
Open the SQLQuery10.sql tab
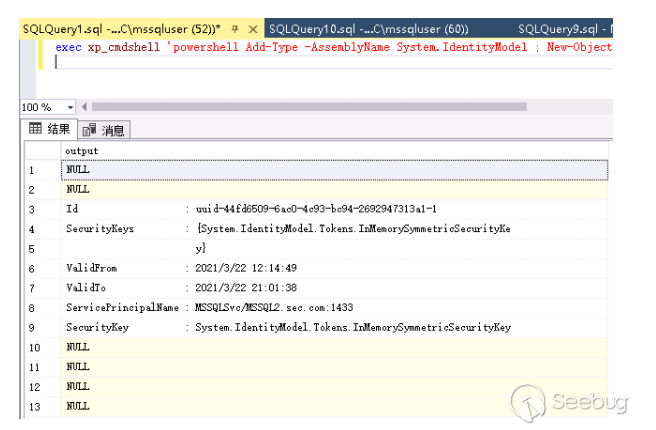coord(368,29)
